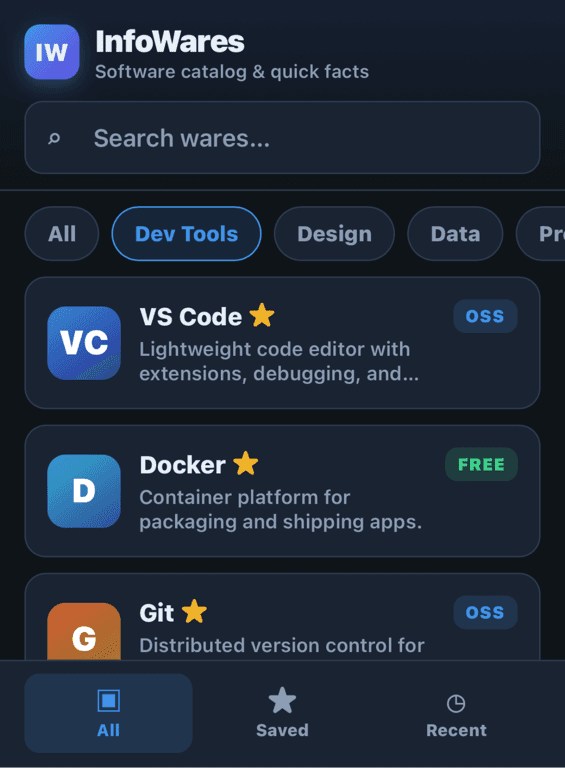Open the VS Code title

191,317
